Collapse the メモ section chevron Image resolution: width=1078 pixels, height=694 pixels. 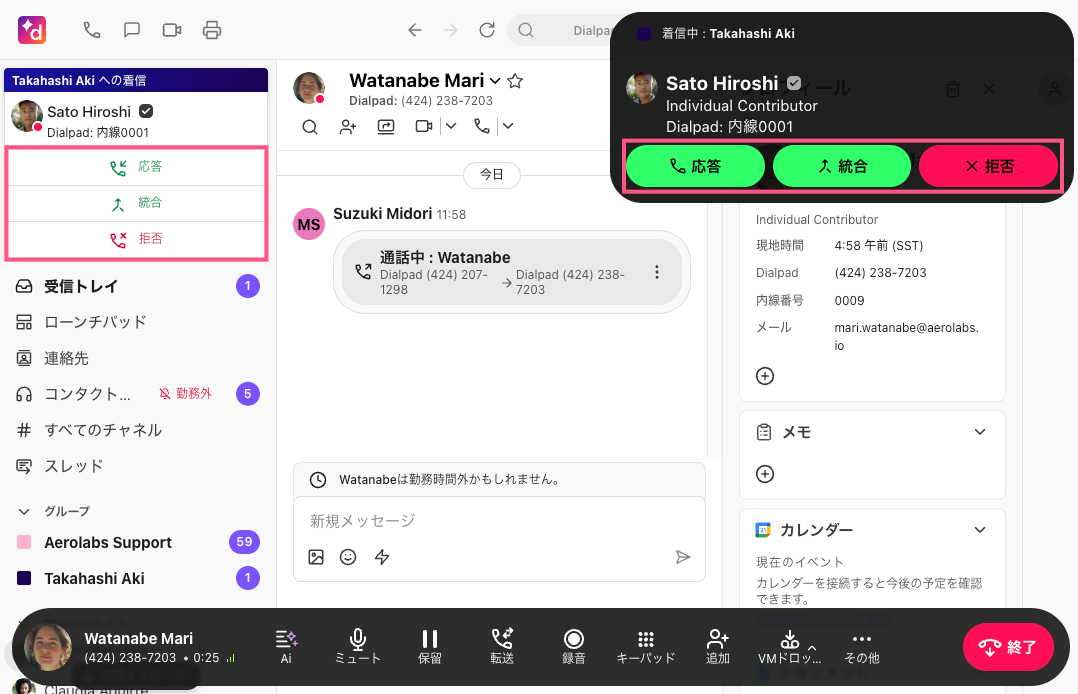tap(980, 432)
